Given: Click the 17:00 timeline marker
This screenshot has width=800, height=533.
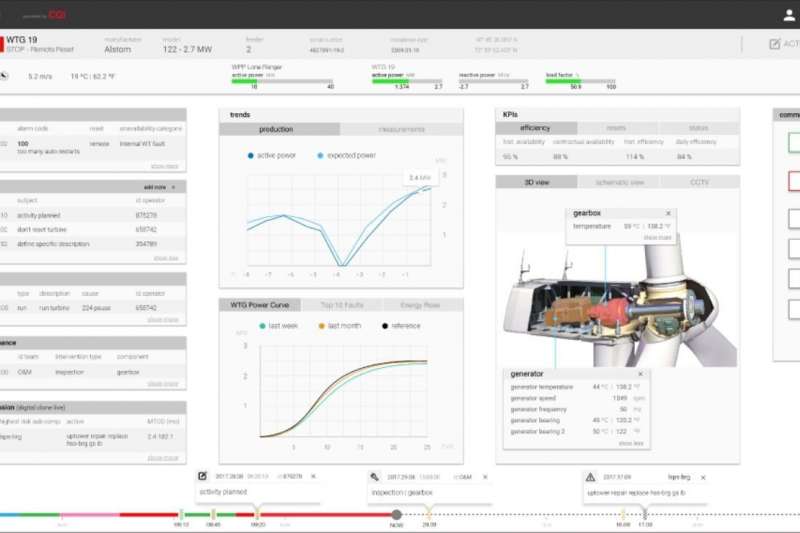Looking at the screenshot, I should coord(645,515).
